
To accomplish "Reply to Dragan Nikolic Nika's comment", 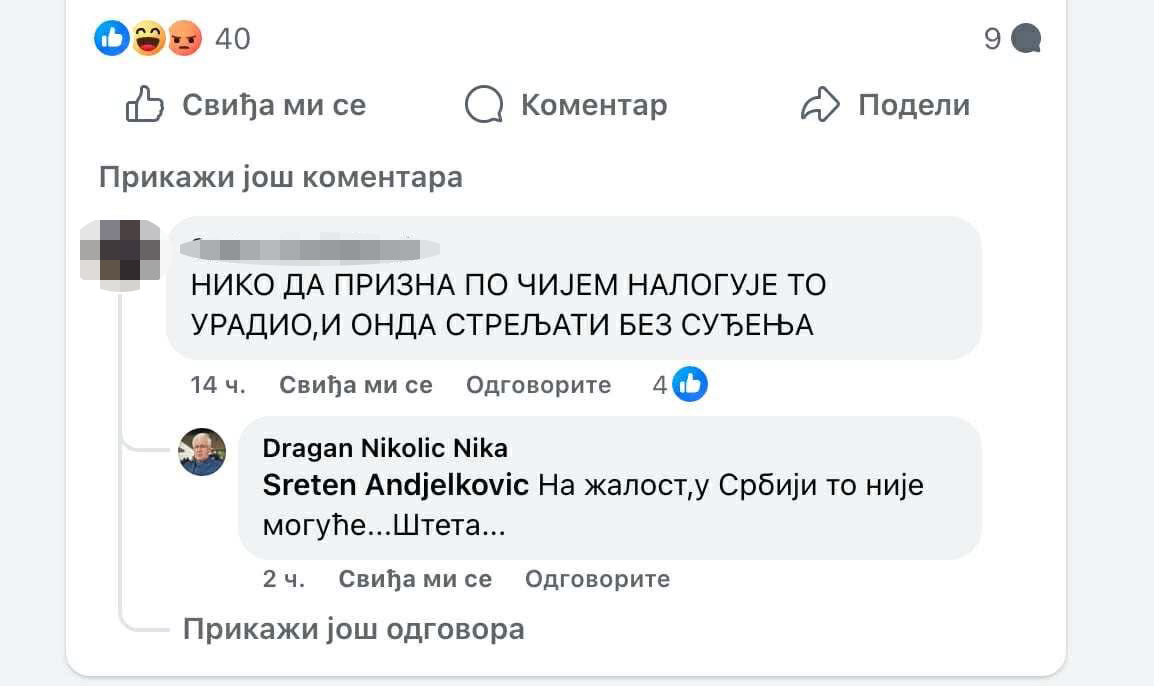I will point(597,578).
